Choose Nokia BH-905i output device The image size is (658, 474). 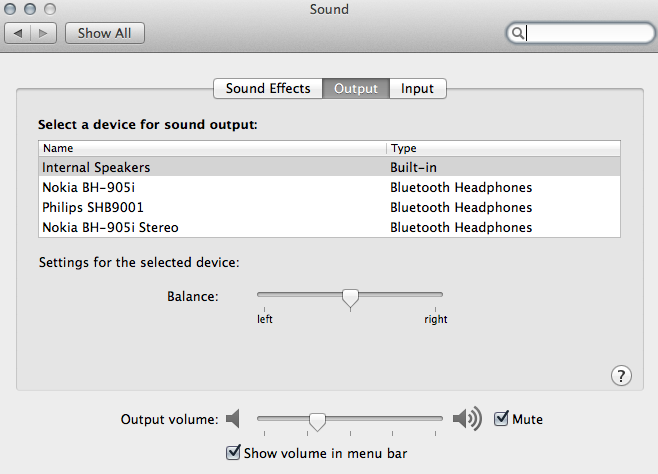tap(329, 187)
